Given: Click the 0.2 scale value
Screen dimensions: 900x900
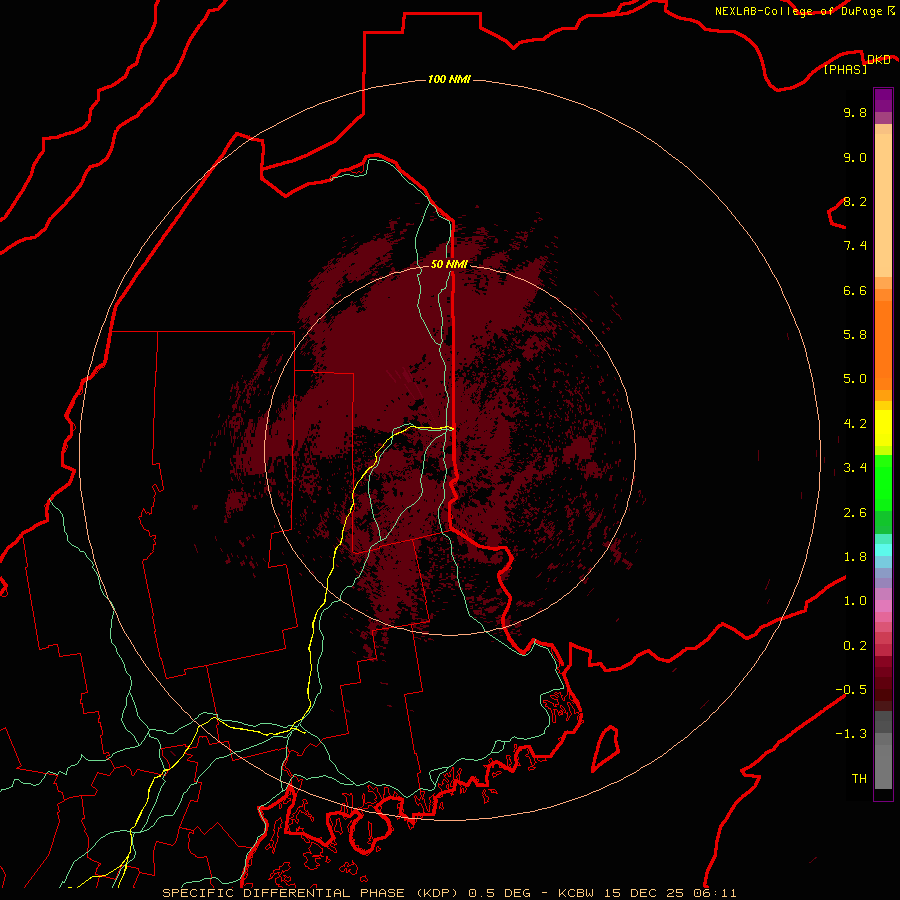Looking at the screenshot, I should pos(855,646).
